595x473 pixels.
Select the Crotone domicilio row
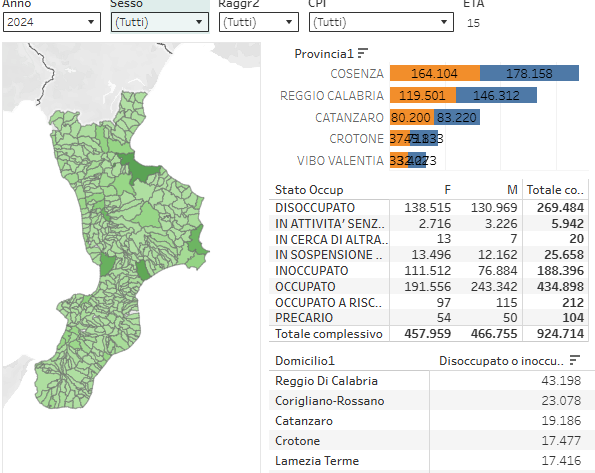coord(432,441)
